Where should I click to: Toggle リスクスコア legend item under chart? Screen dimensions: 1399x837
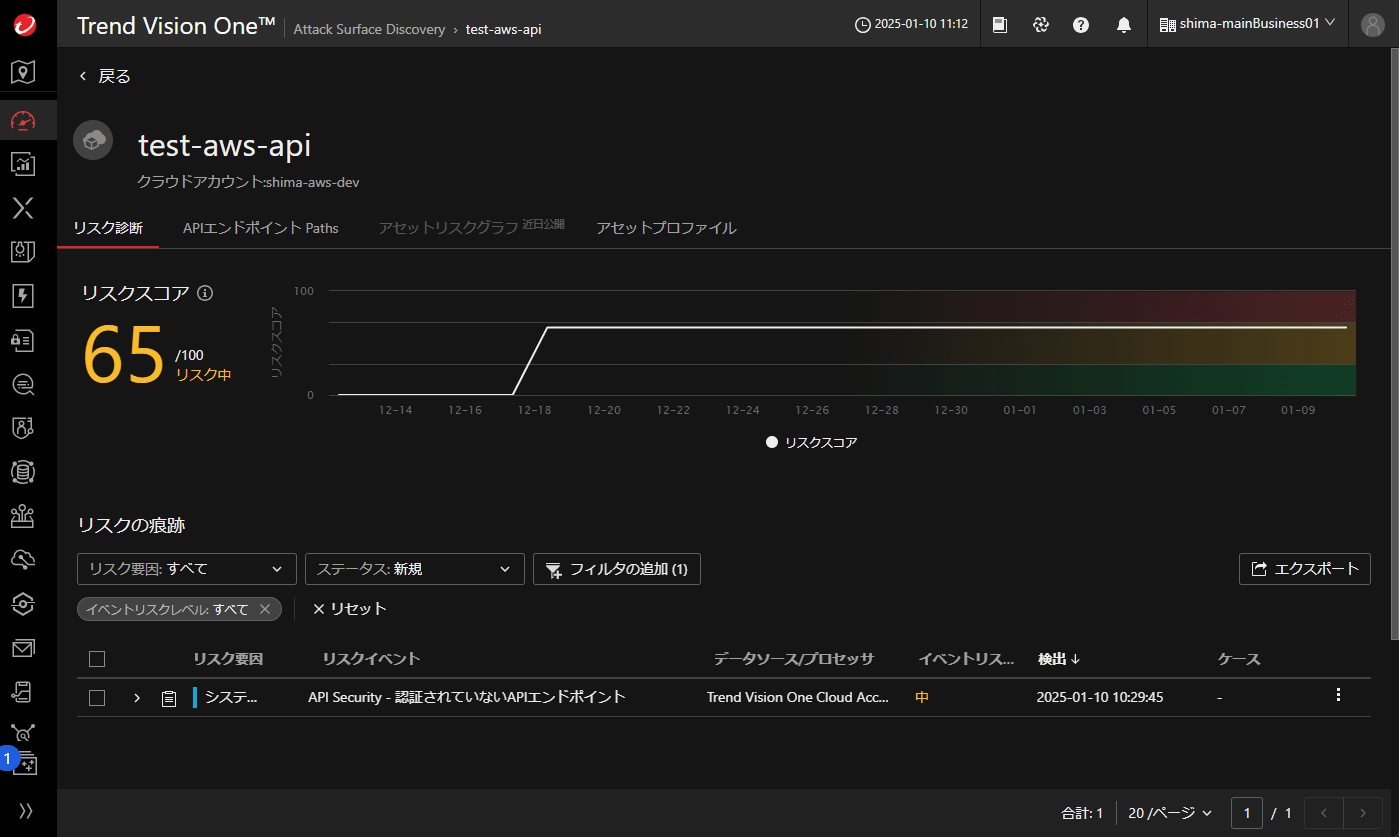pos(812,442)
